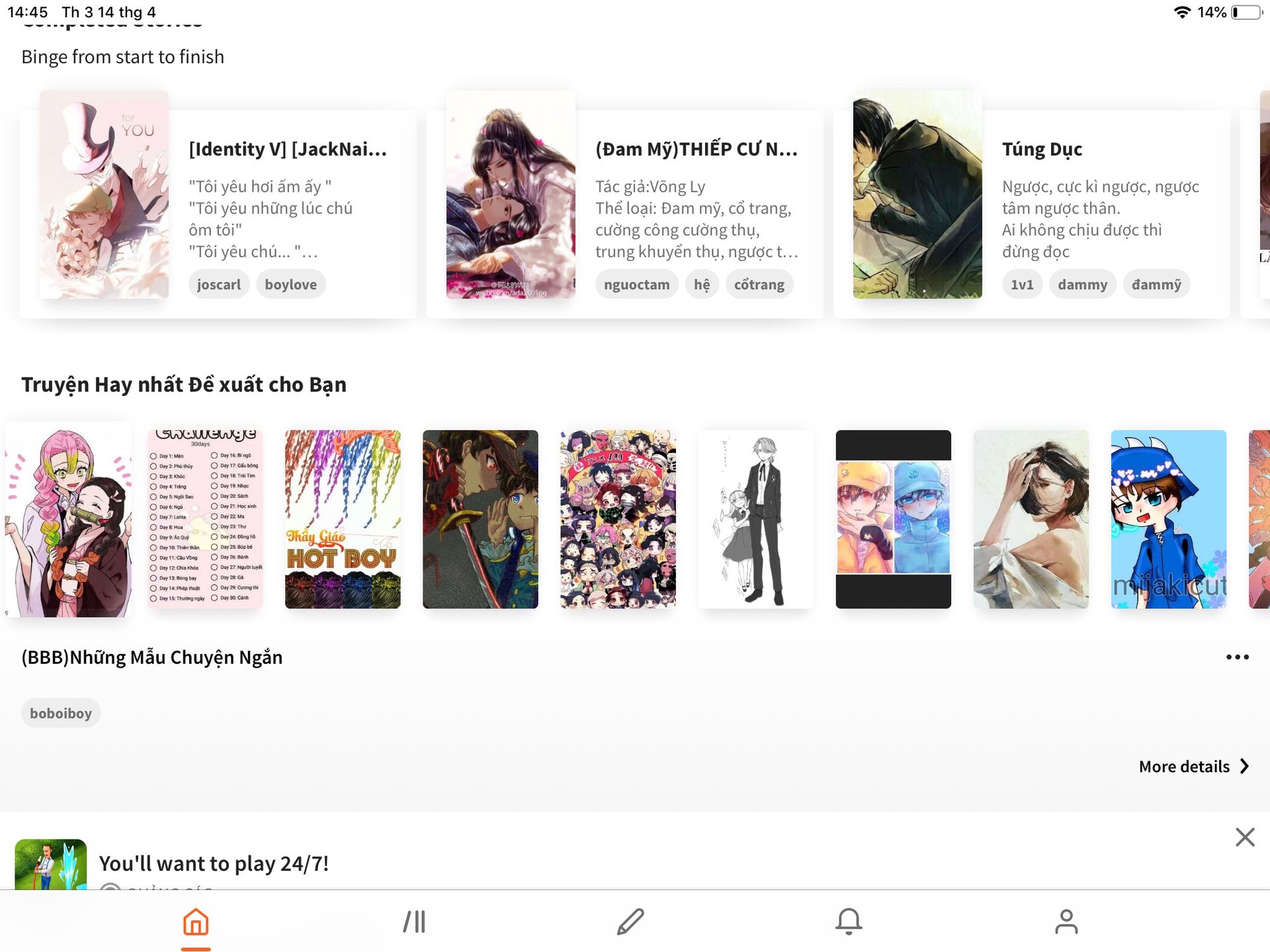Select the hệ tag
The width and height of the screenshot is (1270, 952).
click(702, 284)
